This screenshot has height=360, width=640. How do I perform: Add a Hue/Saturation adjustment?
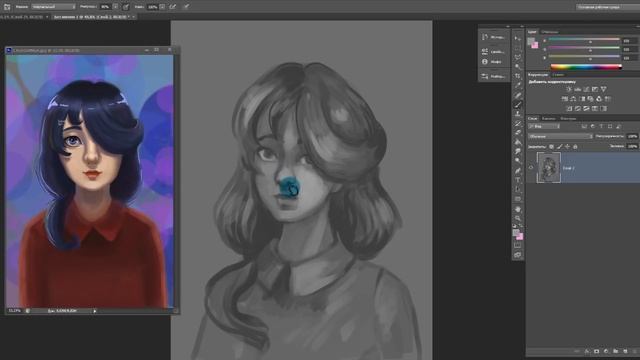click(564, 99)
